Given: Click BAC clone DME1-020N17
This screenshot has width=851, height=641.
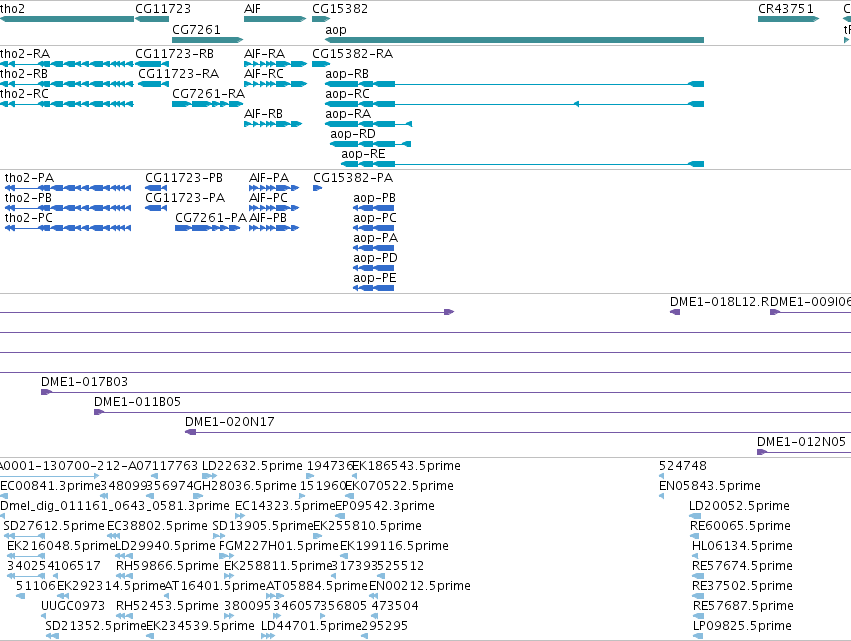Looking at the screenshot, I should [x=518, y=433].
